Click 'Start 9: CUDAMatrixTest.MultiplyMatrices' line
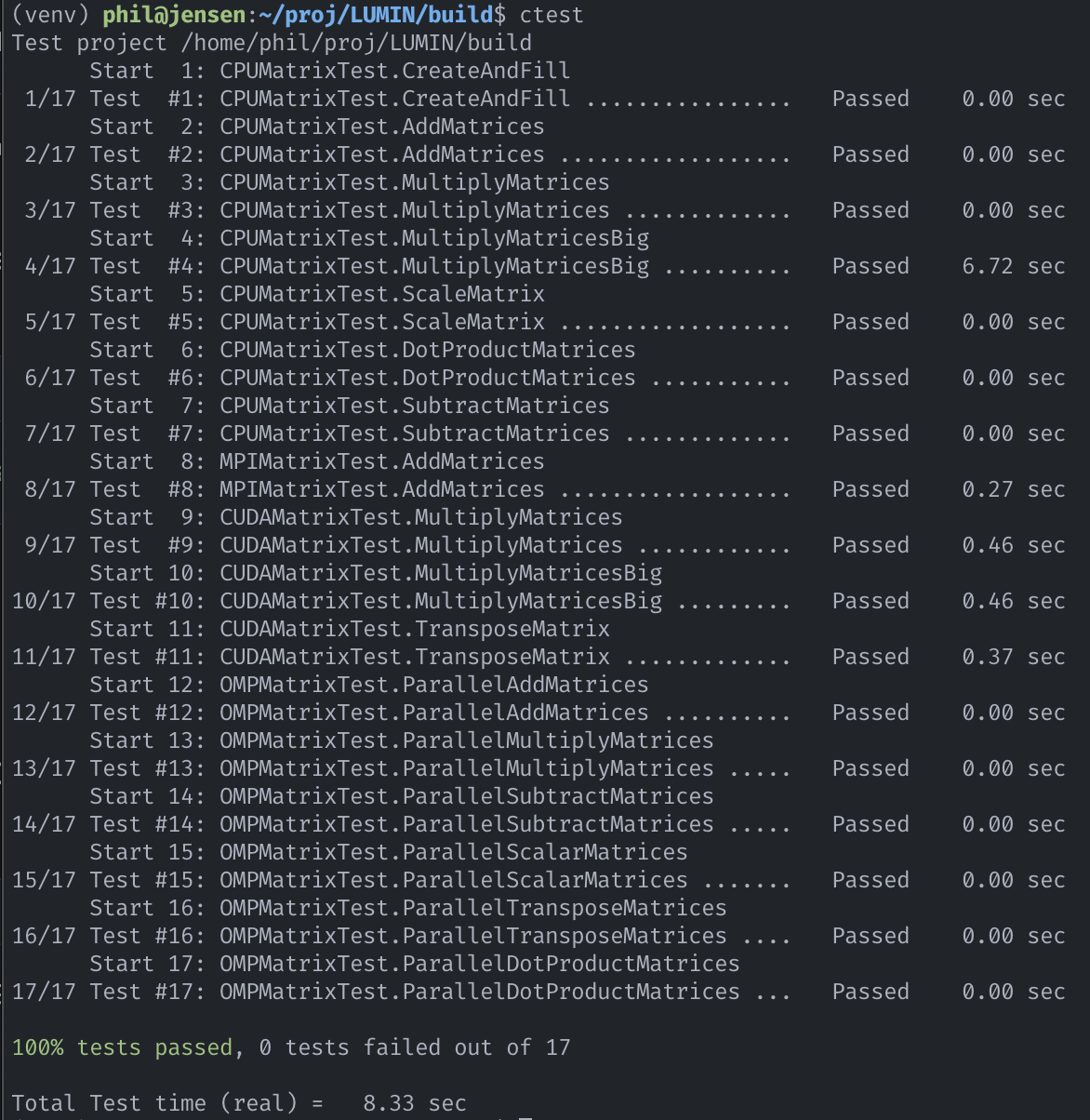 coord(356,517)
